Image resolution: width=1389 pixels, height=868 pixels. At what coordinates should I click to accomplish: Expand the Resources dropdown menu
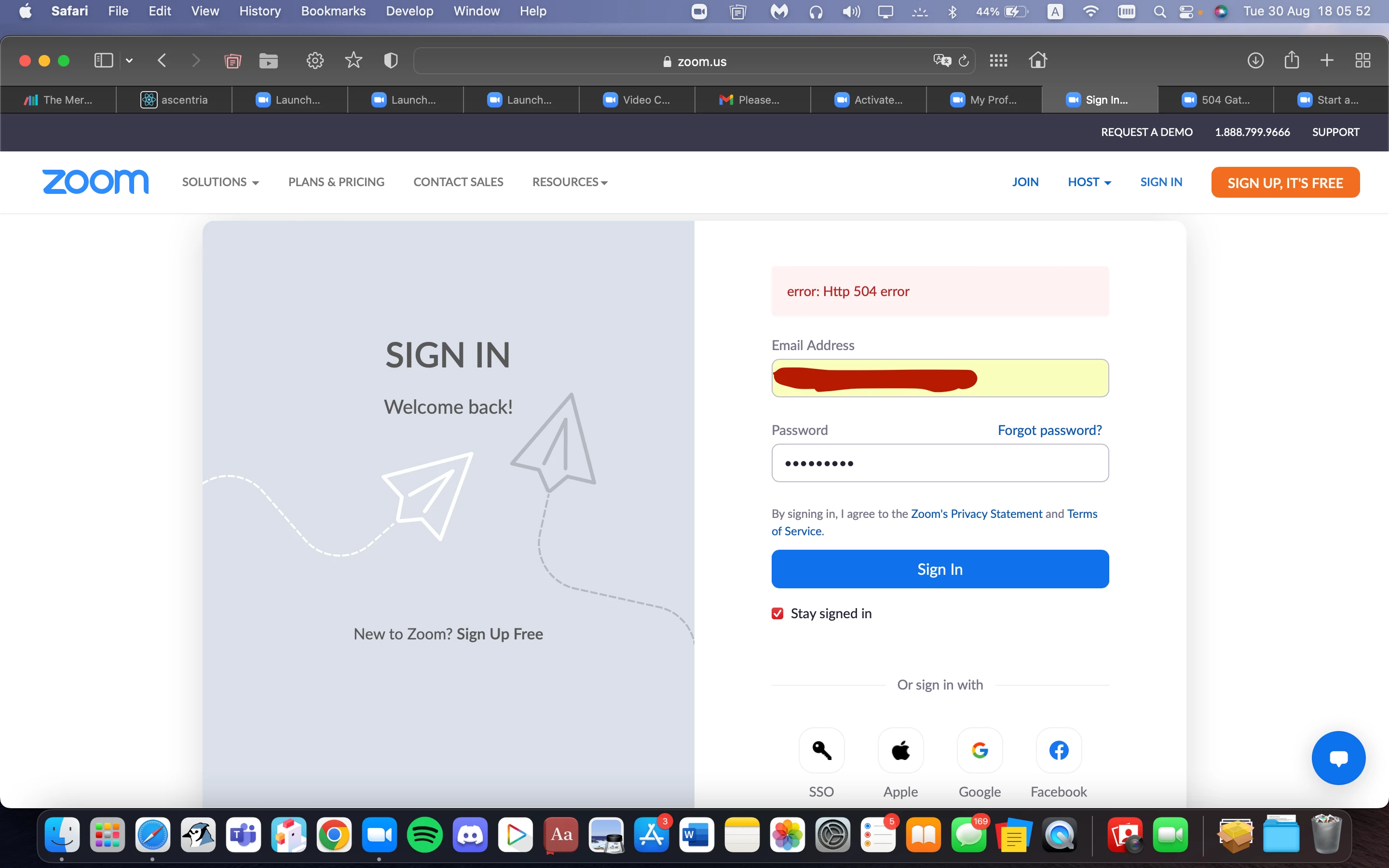(x=570, y=182)
